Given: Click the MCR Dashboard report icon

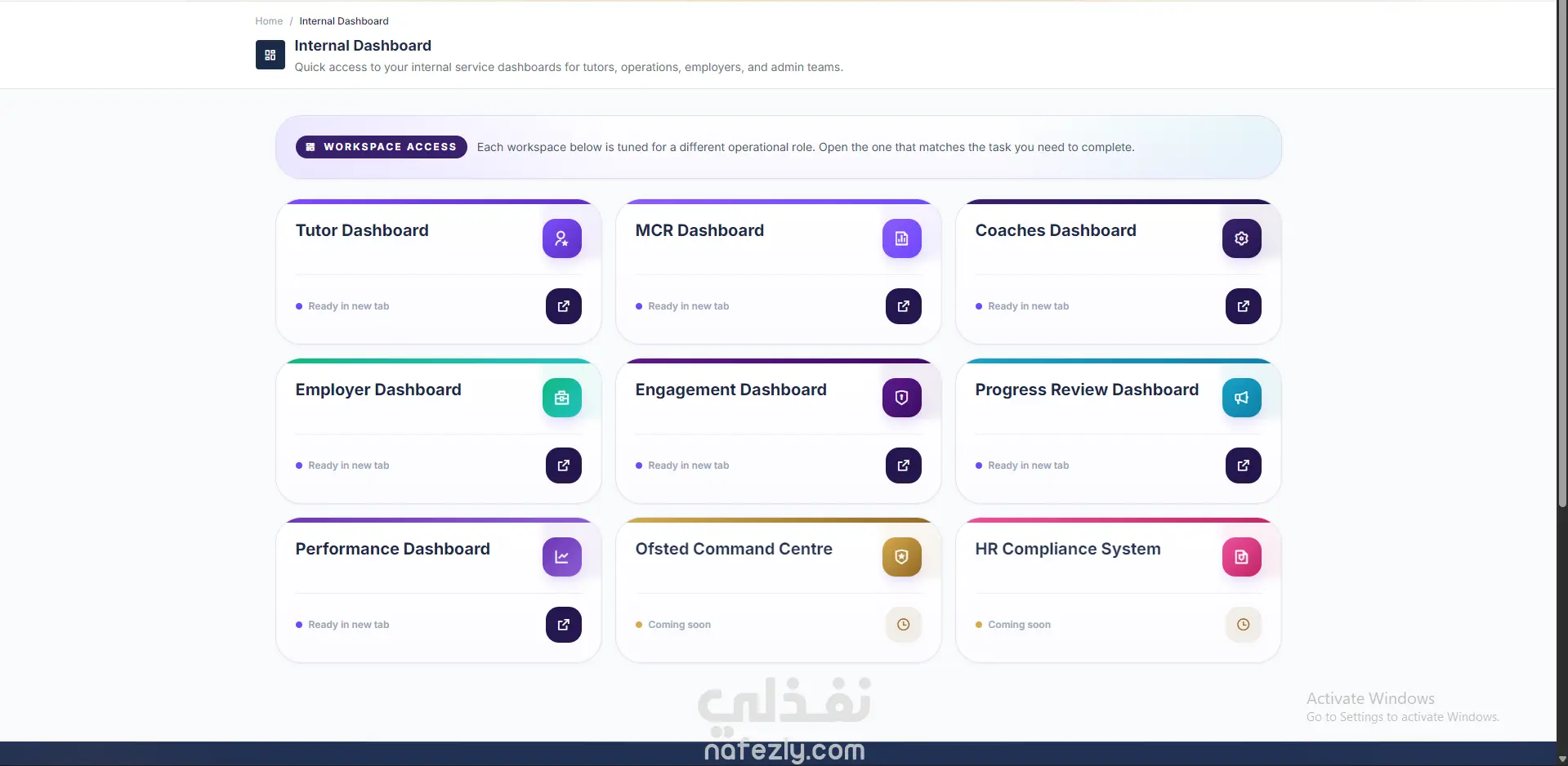Looking at the screenshot, I should point(902,238).
